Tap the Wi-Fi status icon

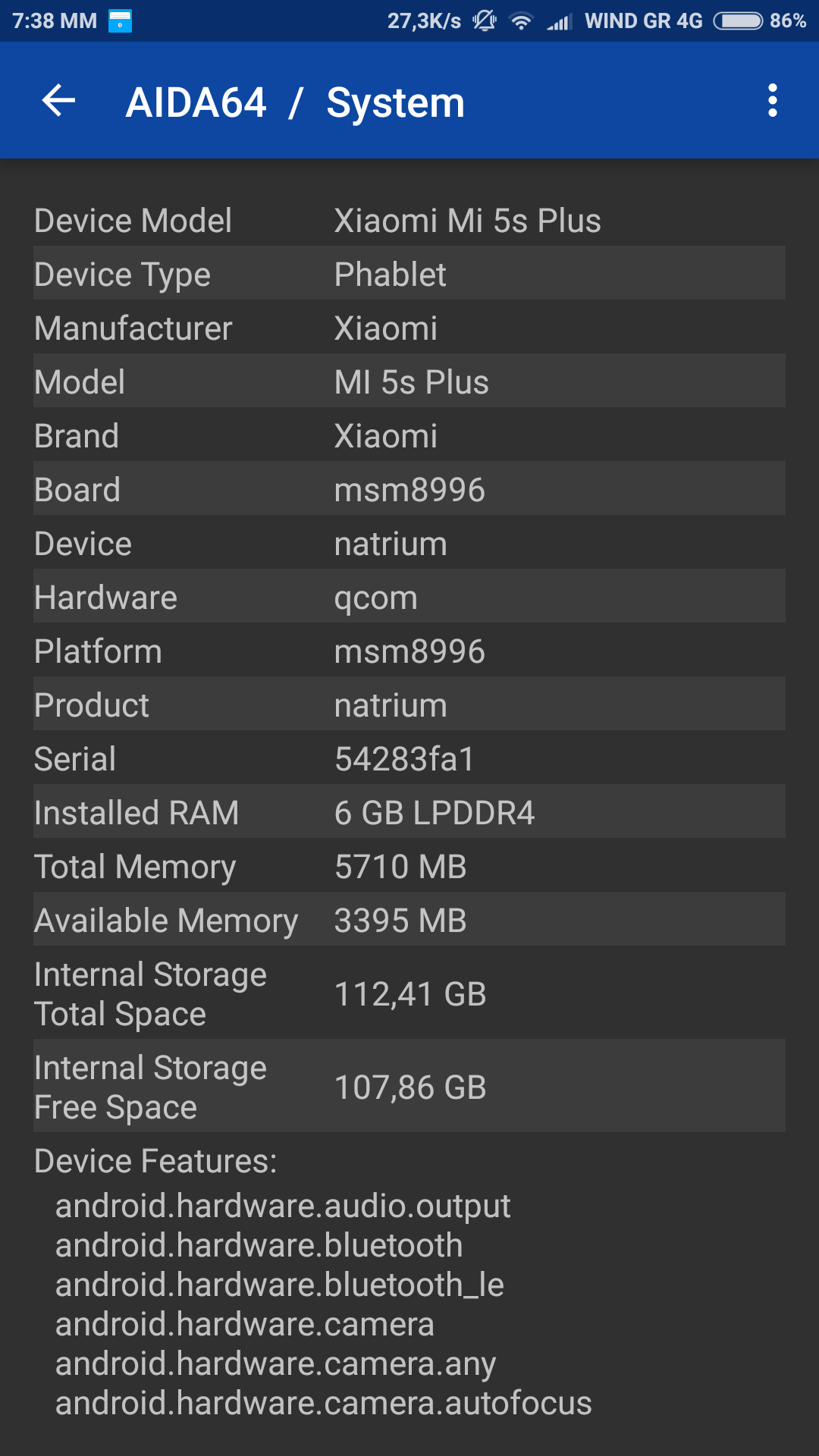click(521, 21)
